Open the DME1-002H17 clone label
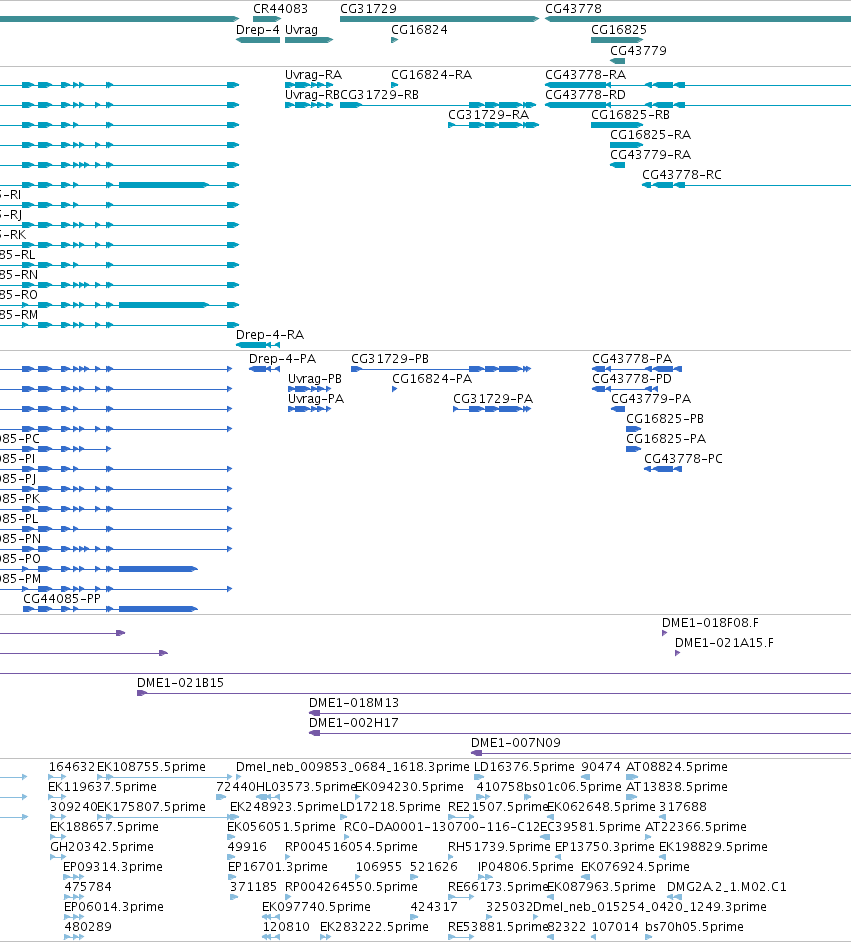This screenshot has width=851, height=942. coord(354,723)
